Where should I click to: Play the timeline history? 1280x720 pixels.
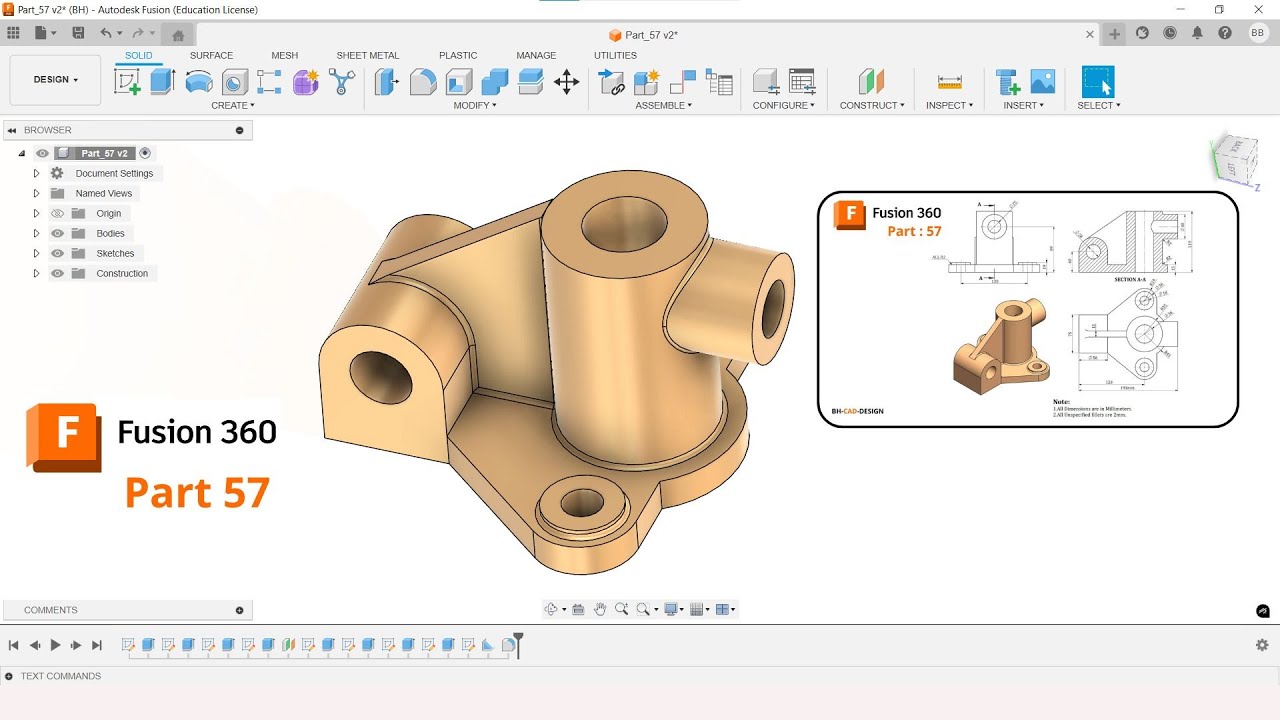(55, 645)
